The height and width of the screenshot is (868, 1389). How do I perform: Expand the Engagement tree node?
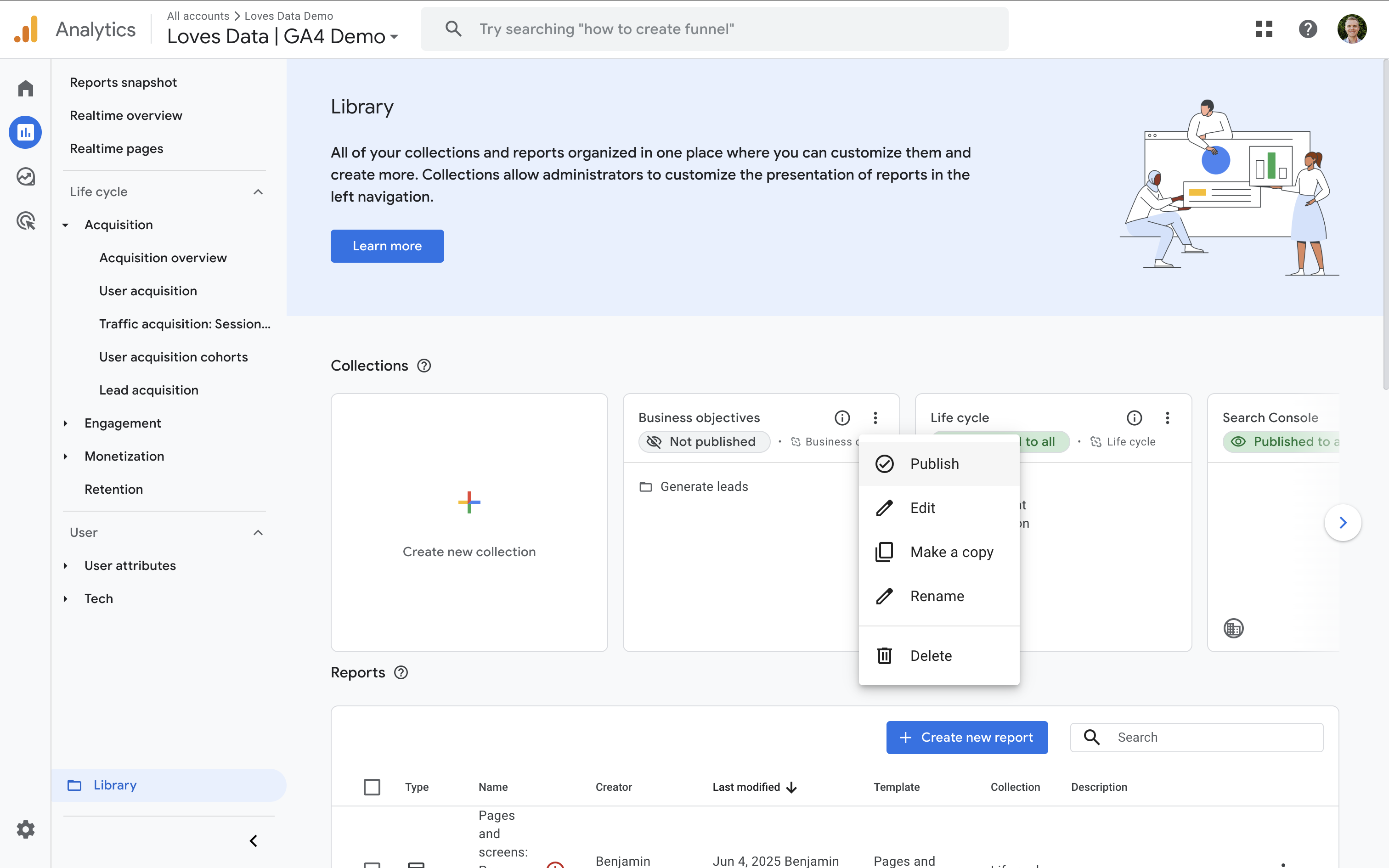pos(65,423)
